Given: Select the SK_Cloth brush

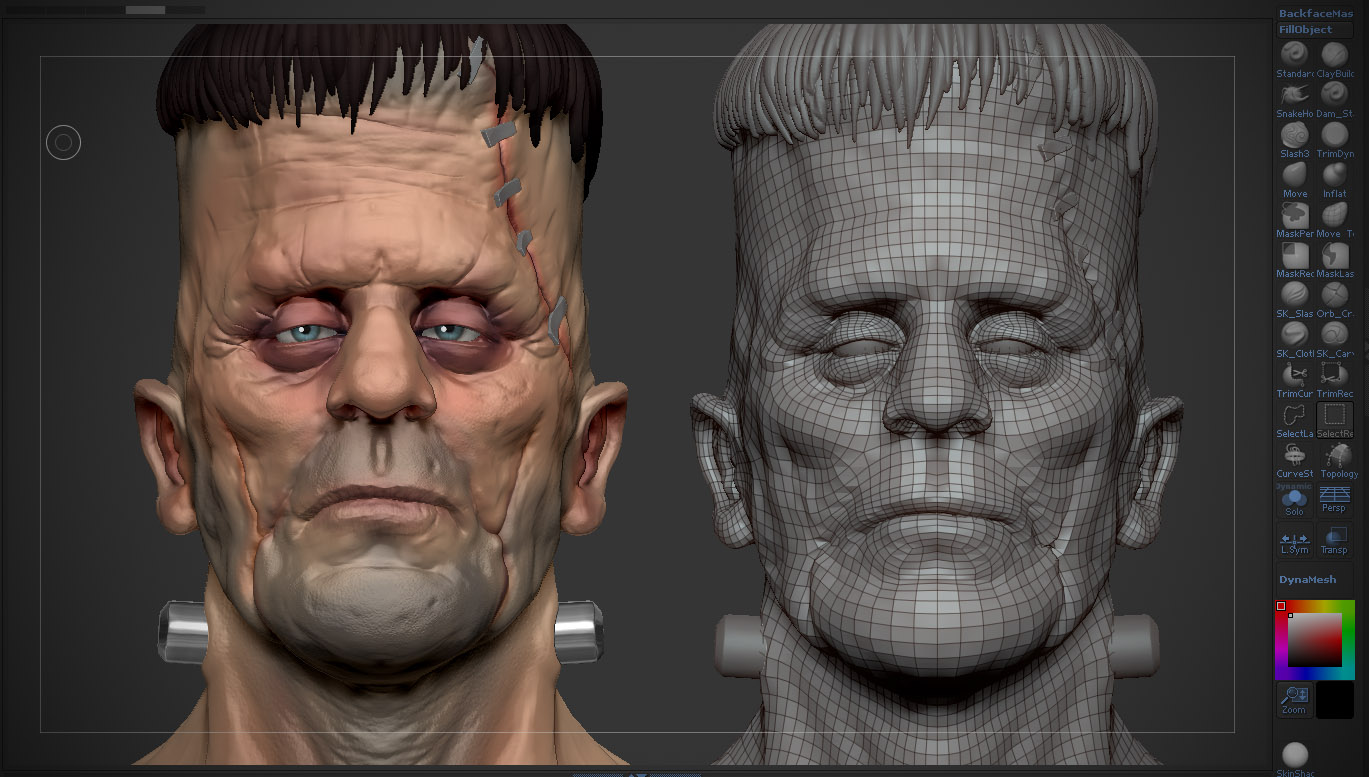Looking at the screenshot, I should click(x=1295, y=340).
